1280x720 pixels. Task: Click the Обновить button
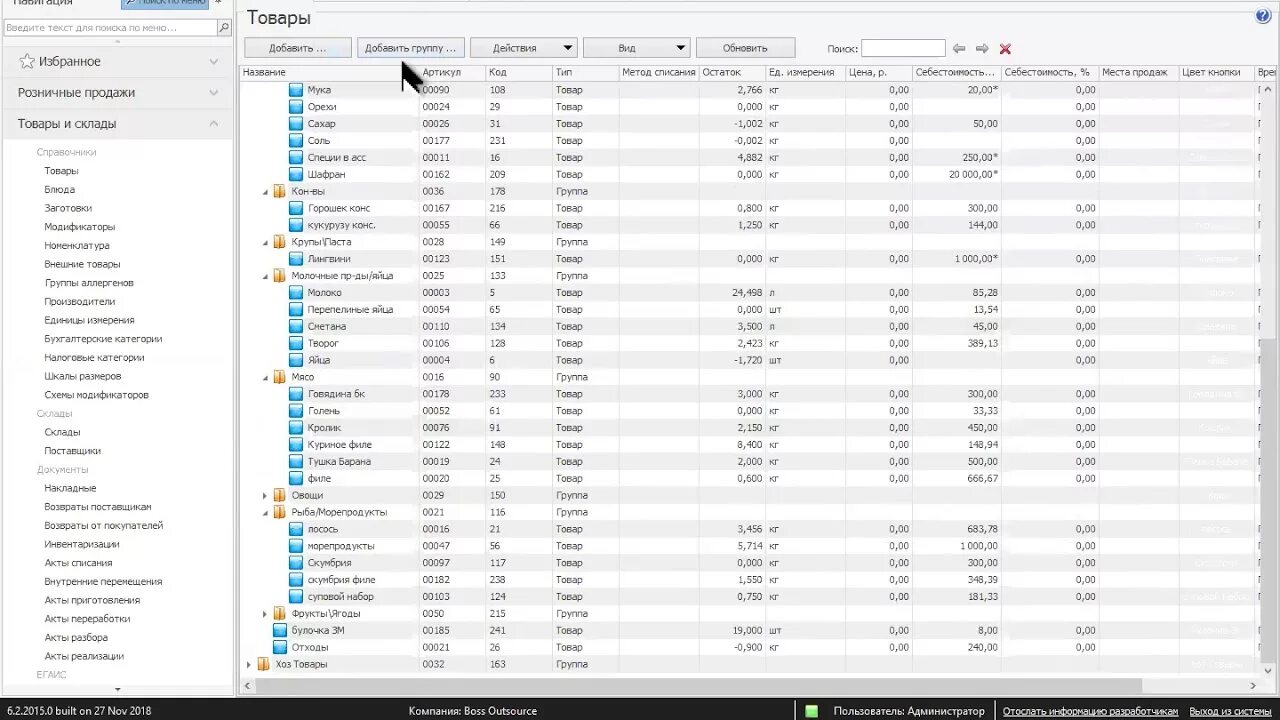point(745,48)
